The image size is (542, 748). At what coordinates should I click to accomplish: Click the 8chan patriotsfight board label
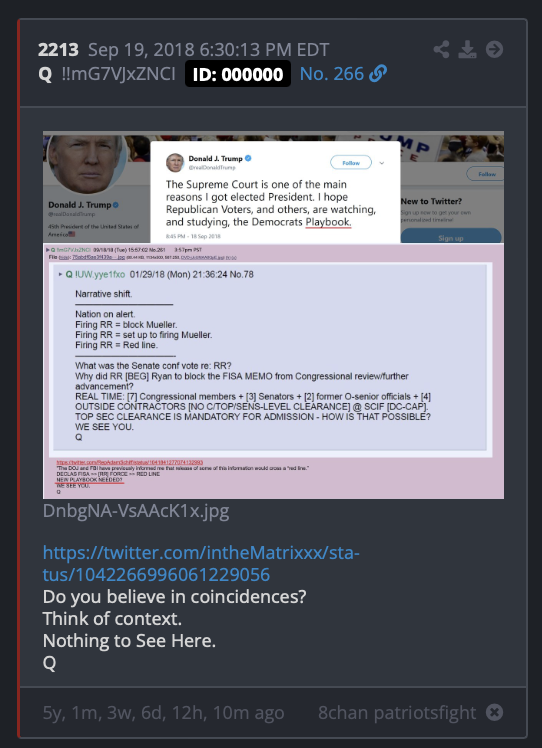(x=397, y=713)
